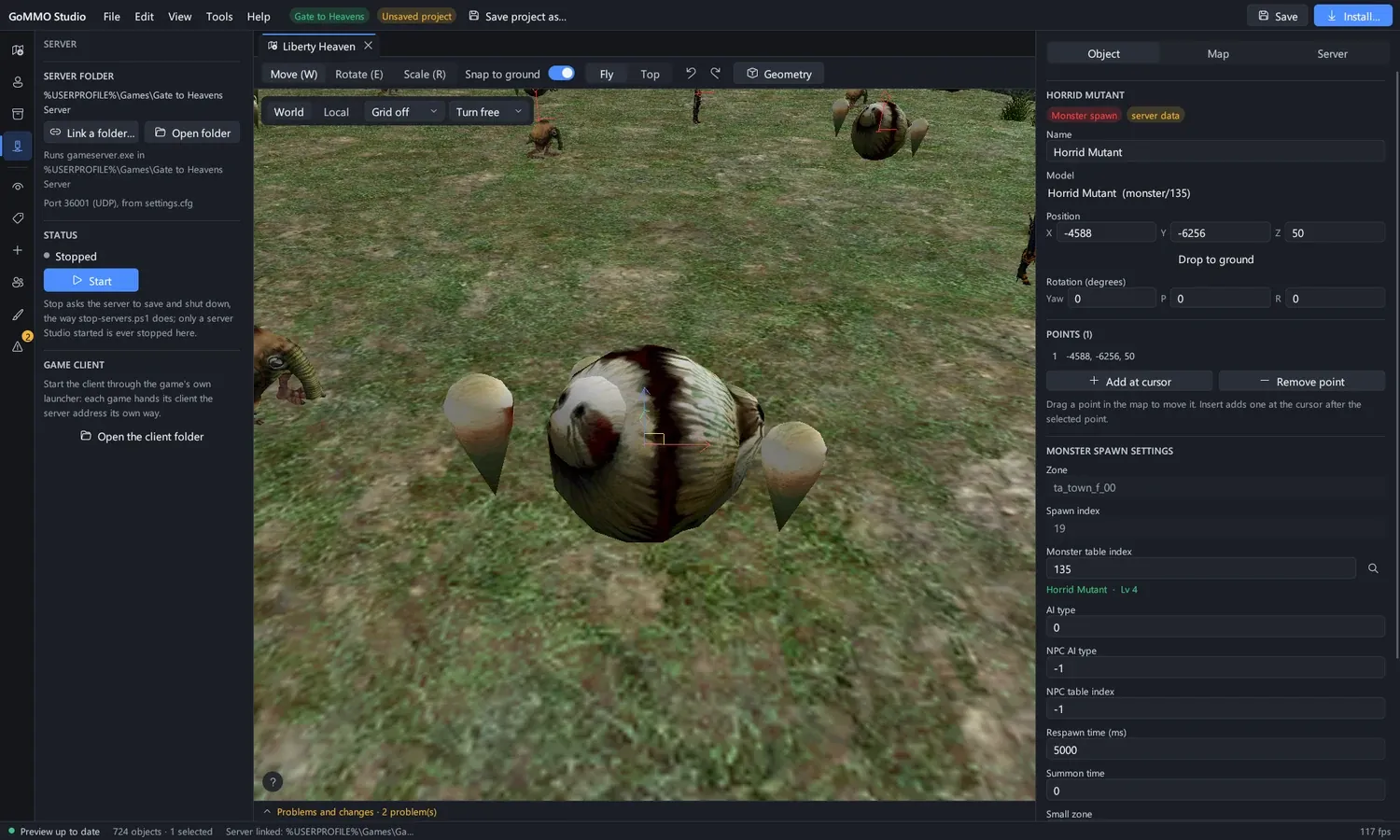This screenshot has height=840, width=1400.
Task: Activate Scale (R) mode
Action: pyautogui.click(x=425, y=74)
